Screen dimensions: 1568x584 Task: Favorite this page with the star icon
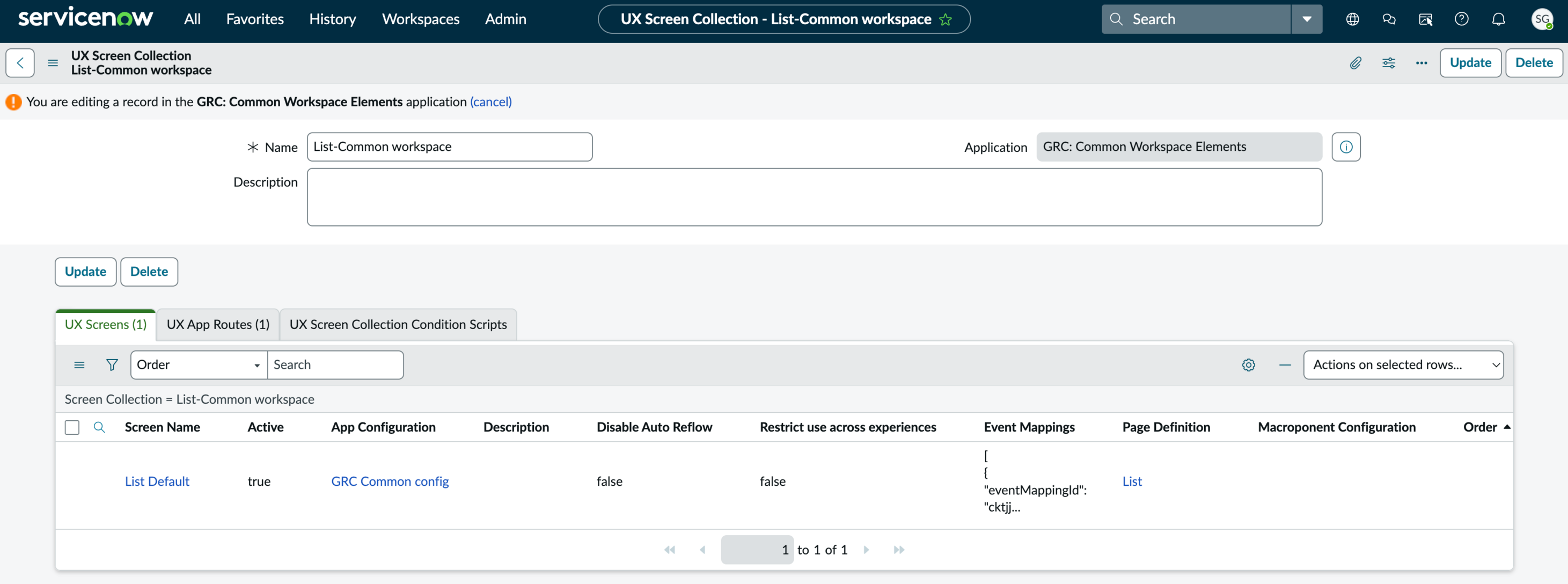pos(946,19)
